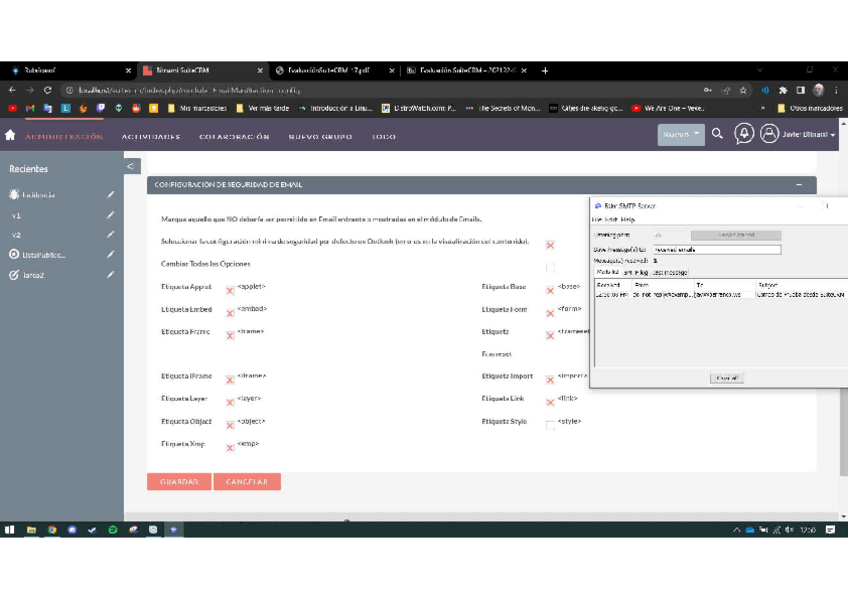Image resolution: width=848 pixels, height=599 pixels.
Task: Click the bug icon in Recientes list
Action: [x=14, y=195]
